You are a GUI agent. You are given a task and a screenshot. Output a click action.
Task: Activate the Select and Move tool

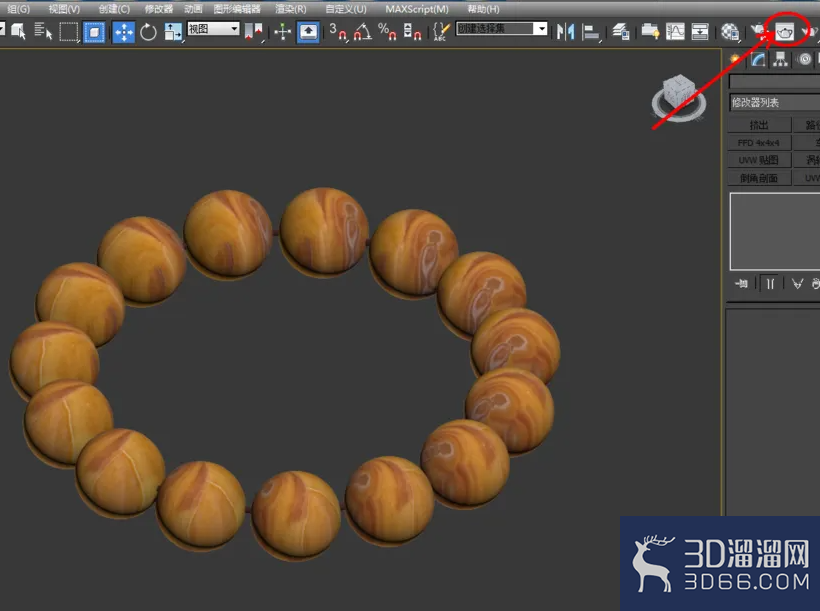(x=124, y=32)
